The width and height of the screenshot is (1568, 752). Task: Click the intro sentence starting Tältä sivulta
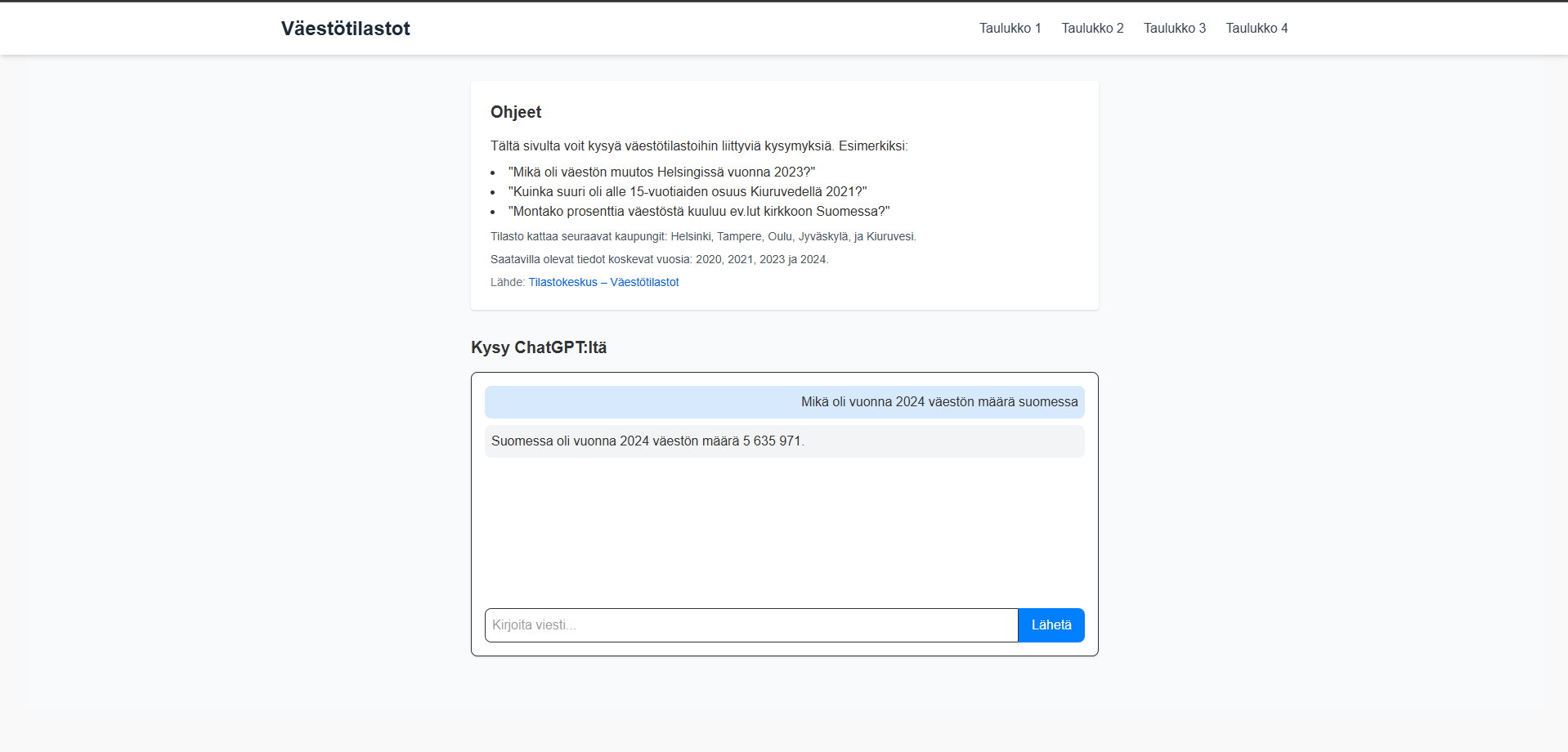pyautogui.click(x=699, y=145)
